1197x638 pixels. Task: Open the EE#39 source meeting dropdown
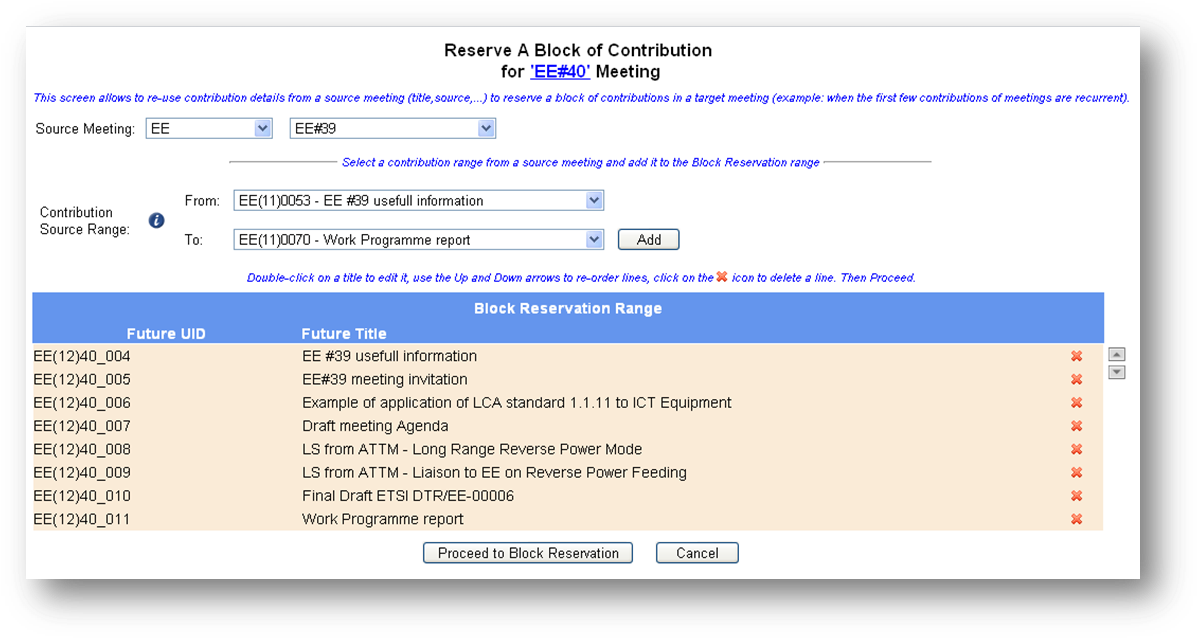coord(392,128)
